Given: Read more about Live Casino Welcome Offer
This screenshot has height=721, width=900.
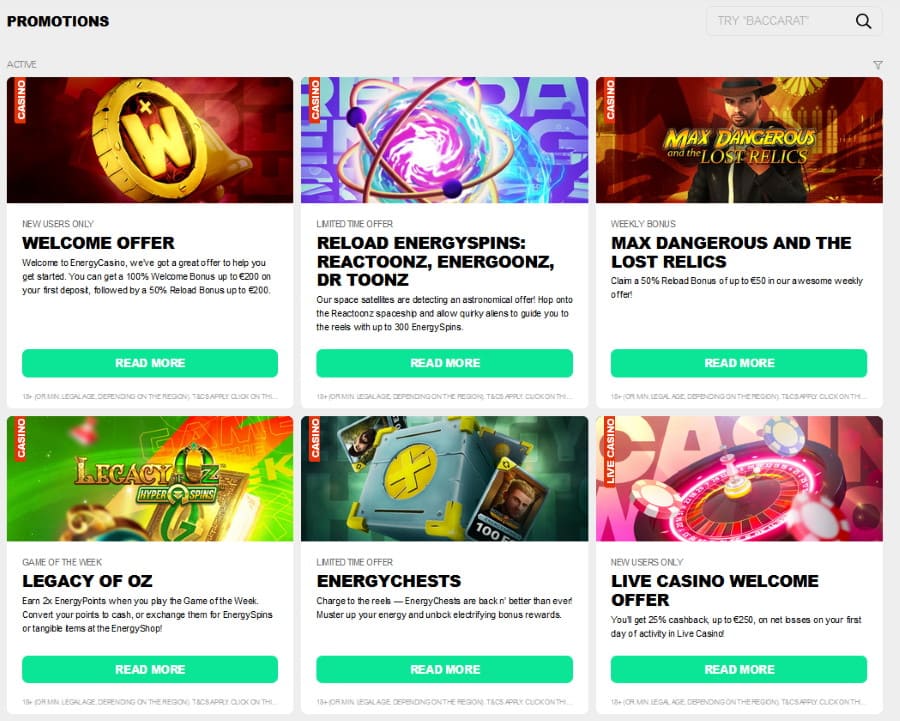Looking at the screenshot, I should click(x=739, y=669).
